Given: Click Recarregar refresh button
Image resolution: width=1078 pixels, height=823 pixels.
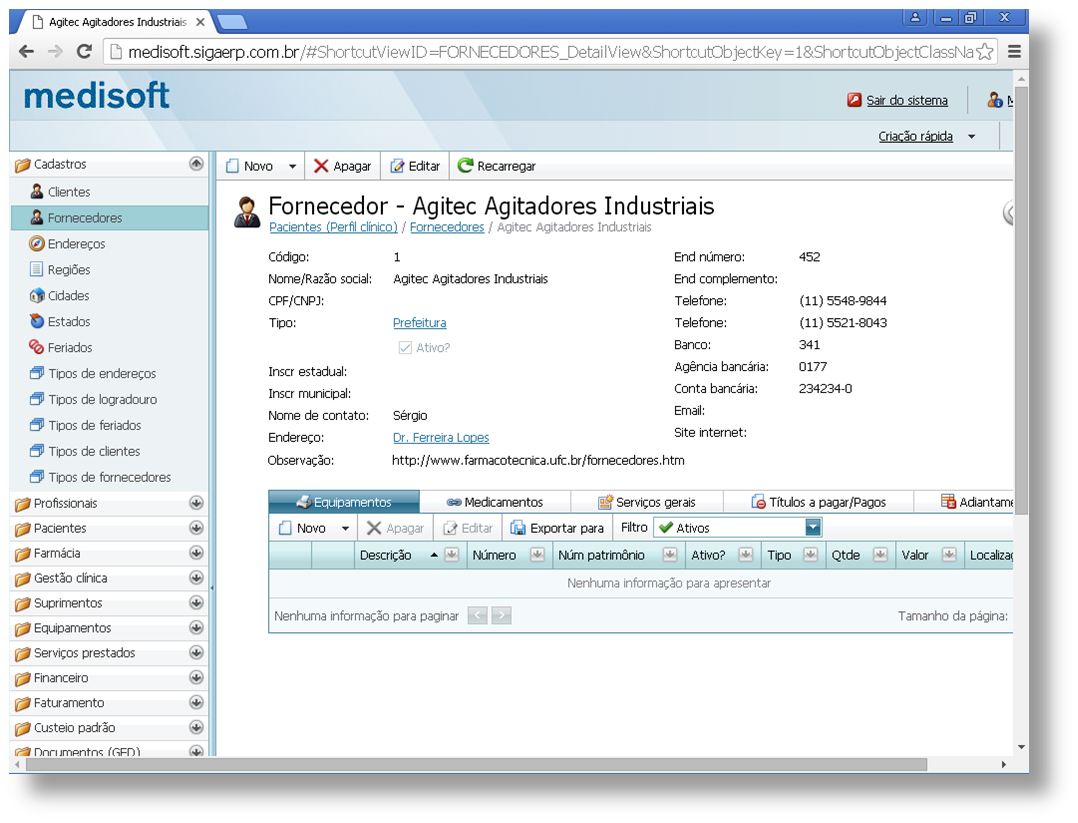Looking at the screenshot, I should [496, 166].
